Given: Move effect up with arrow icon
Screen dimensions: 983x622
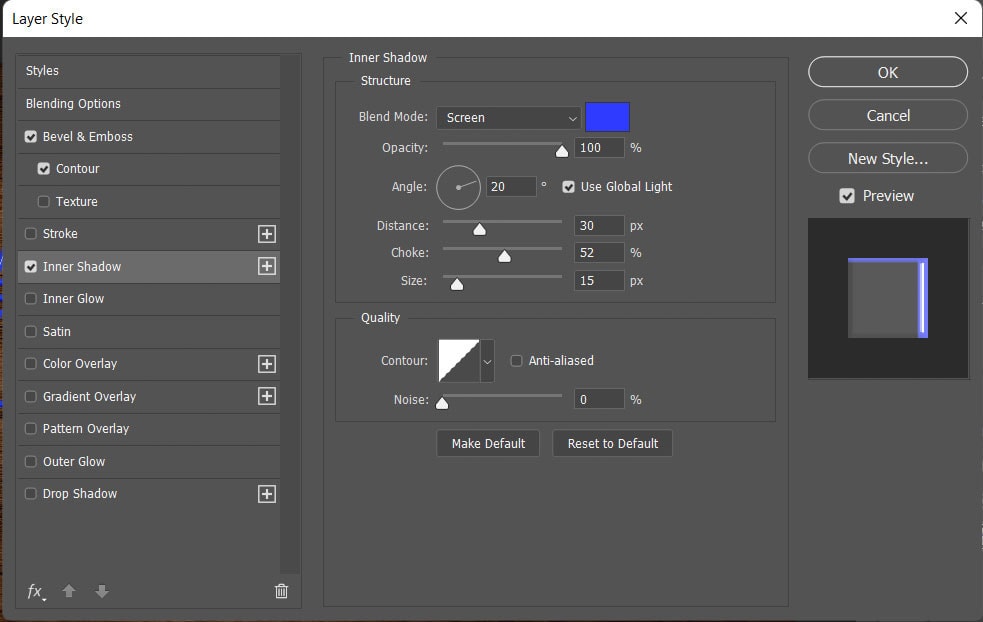Looking at the screenshot, I should point(69,591).
